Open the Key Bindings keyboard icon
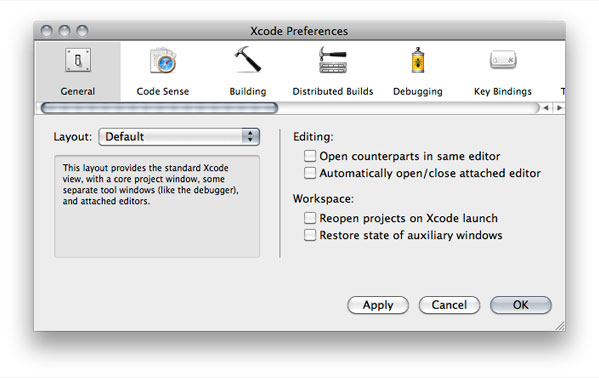The image size is (599, 378). click(x=503, y=60)
